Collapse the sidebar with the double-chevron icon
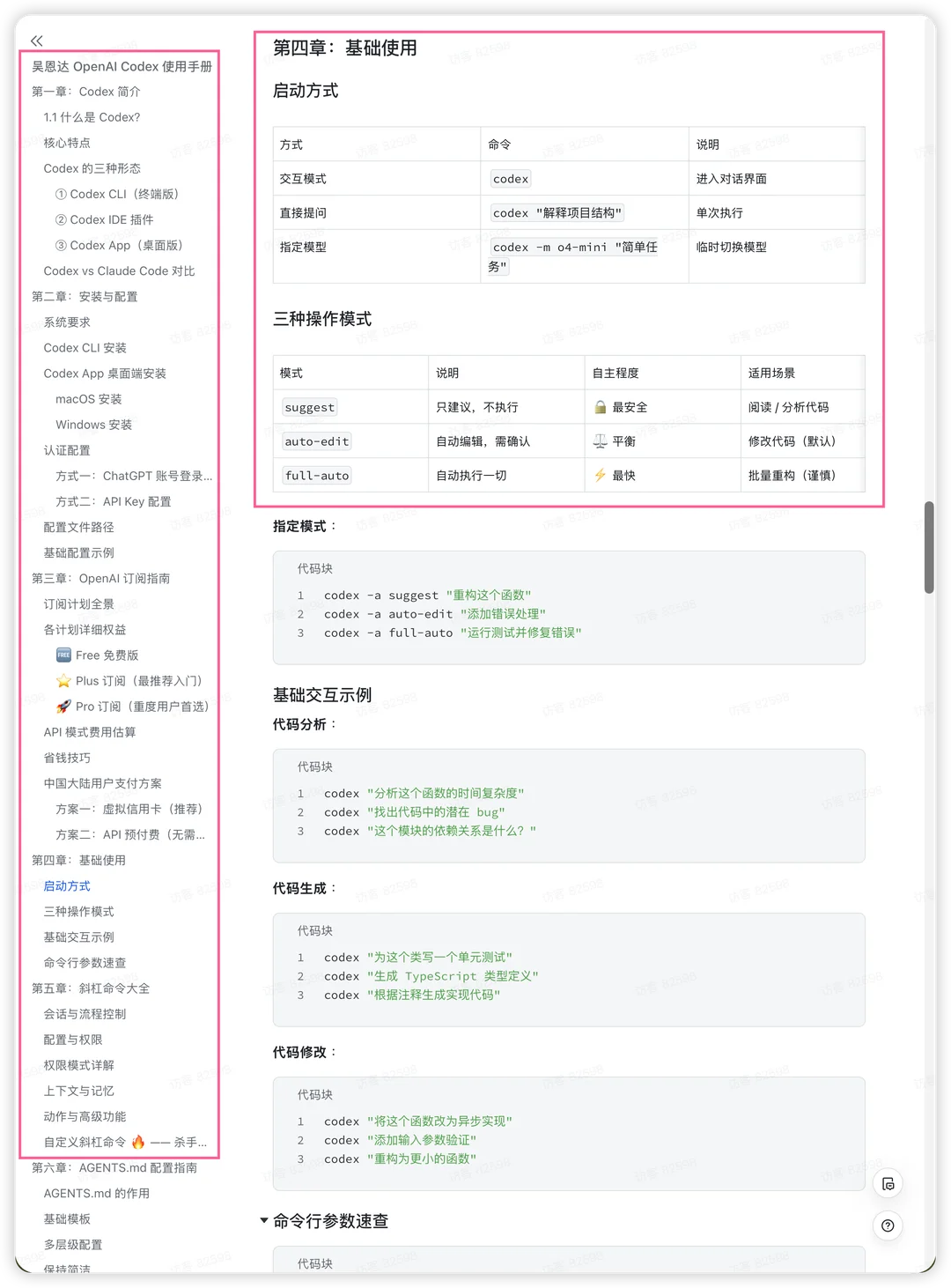Screen dimensions: 951x1288 [36, 41]
